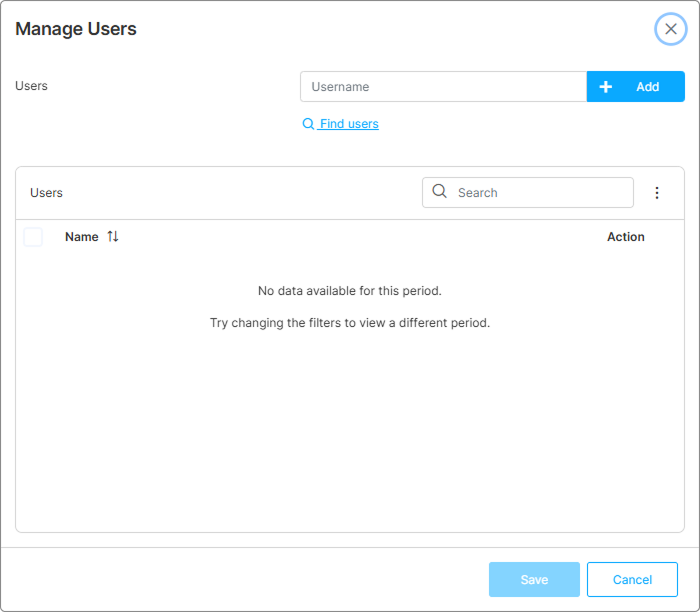Image resolution: width=700 pixels, height=612 pixels.
Task: Click the 'Try changing the filters' message
Action: 350,323
